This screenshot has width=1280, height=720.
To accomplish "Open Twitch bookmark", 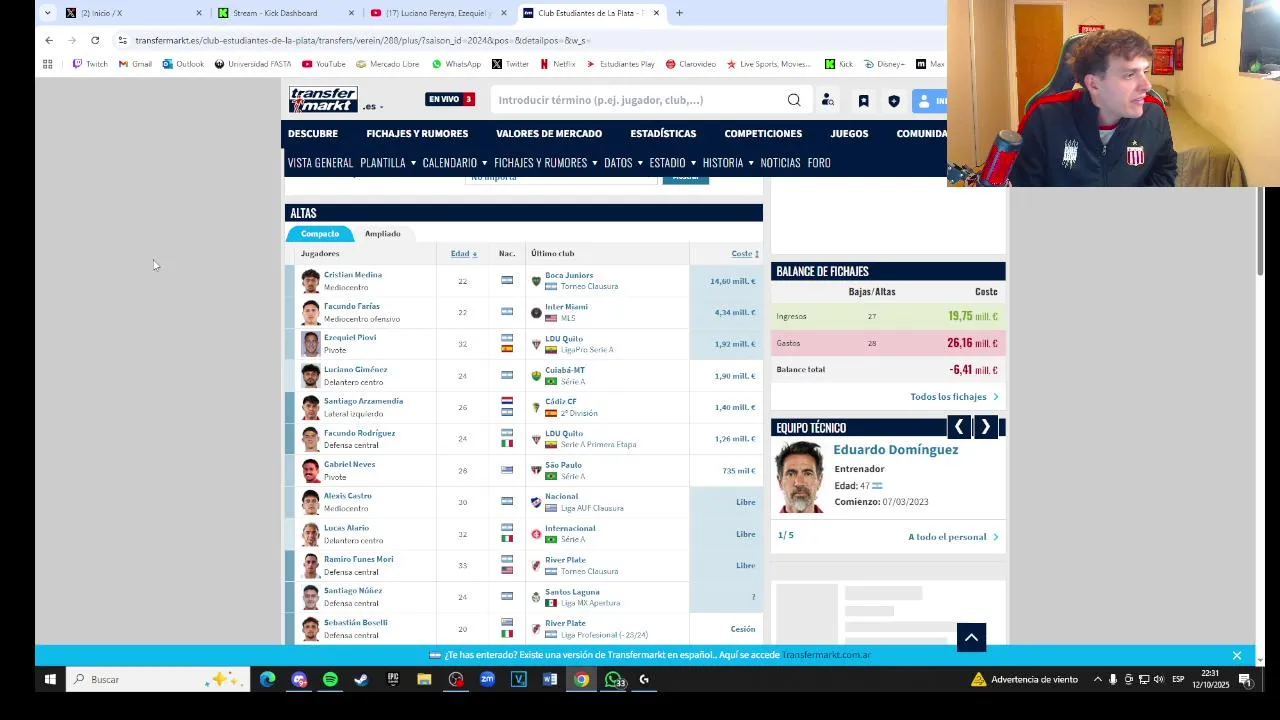I will pos(90,64).
